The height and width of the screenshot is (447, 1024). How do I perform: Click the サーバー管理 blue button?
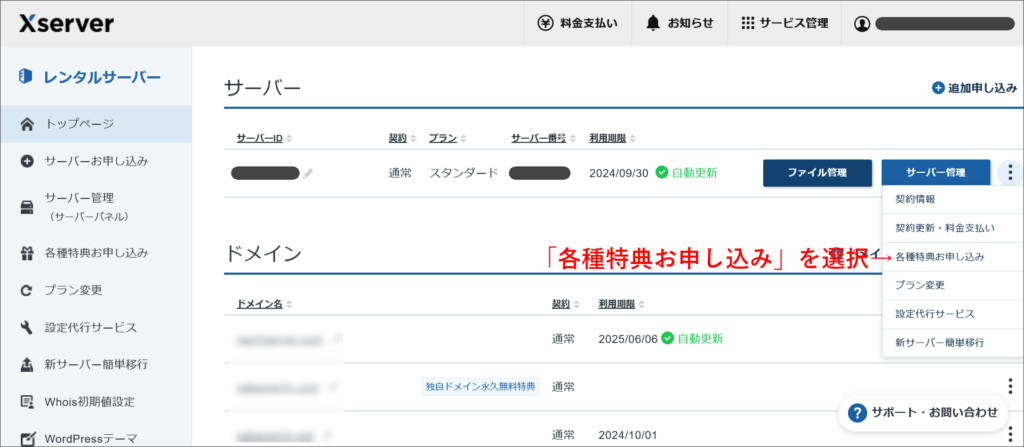(x=936, y=173)
